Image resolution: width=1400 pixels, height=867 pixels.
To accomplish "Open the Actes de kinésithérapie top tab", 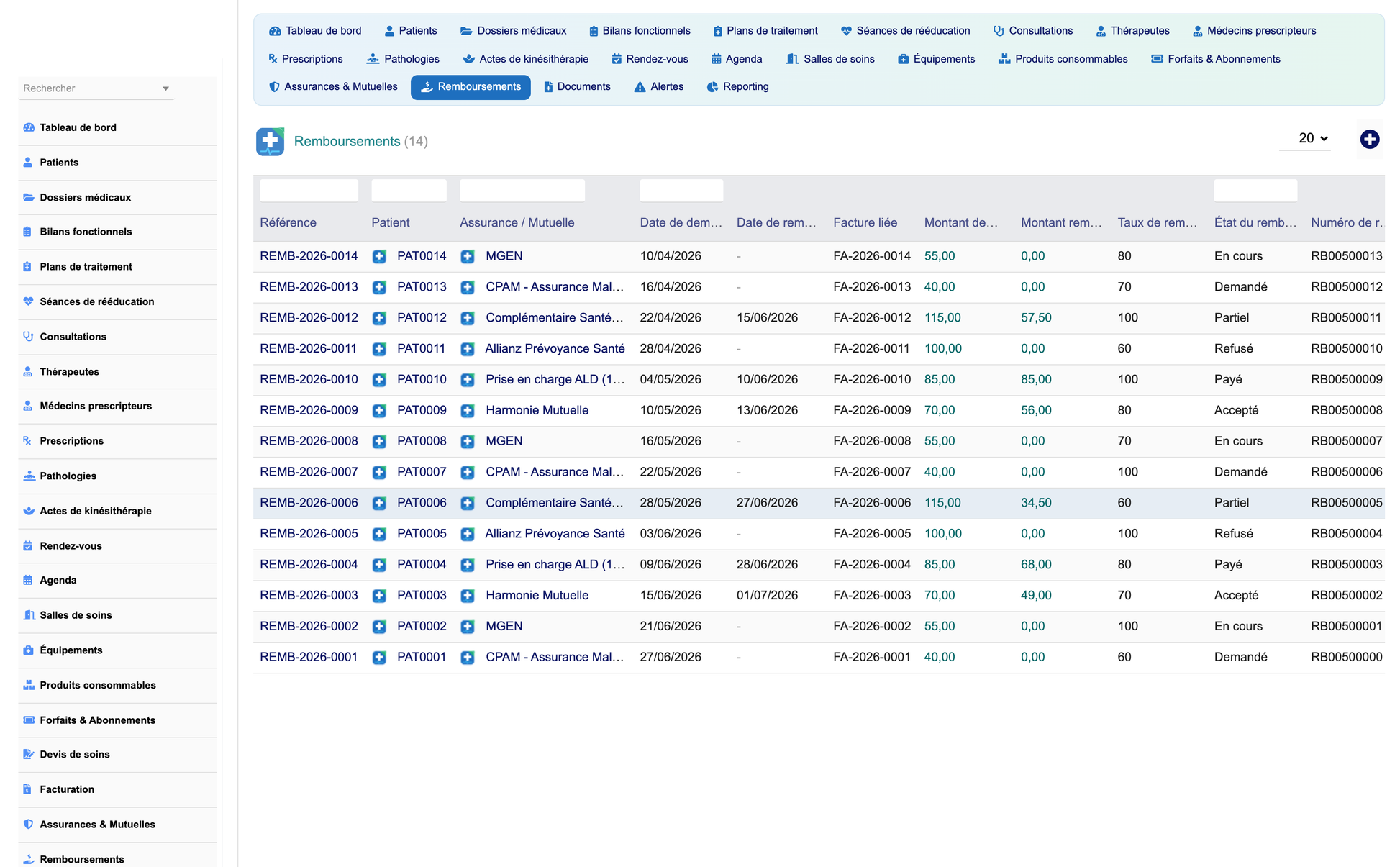I will (x=526, y=59).
